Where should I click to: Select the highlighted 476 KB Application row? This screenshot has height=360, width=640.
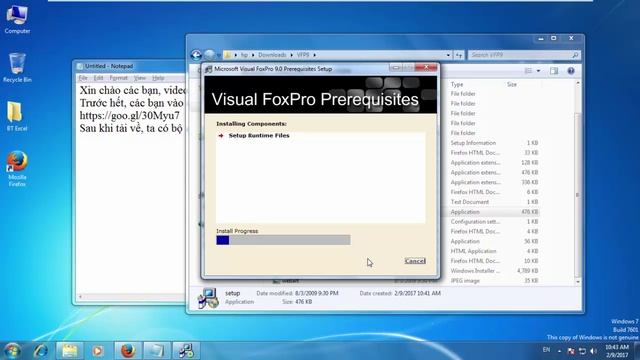493,212
